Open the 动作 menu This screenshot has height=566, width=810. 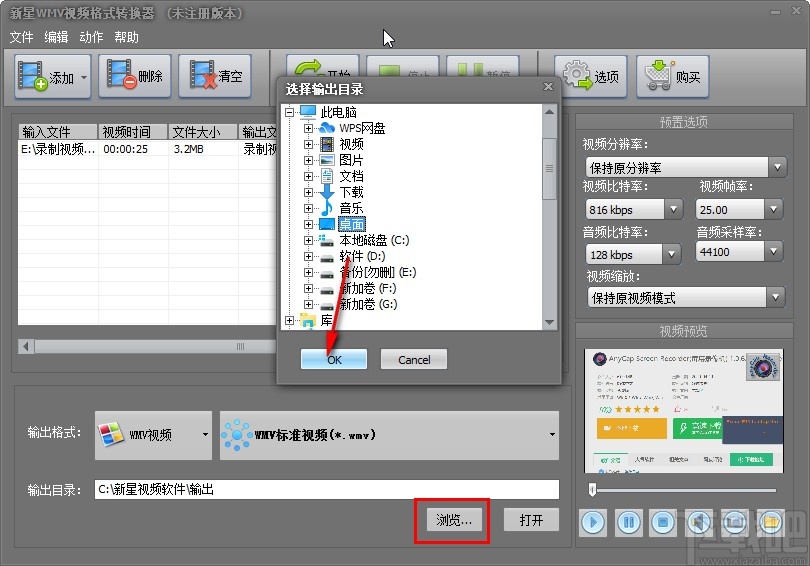91,37
